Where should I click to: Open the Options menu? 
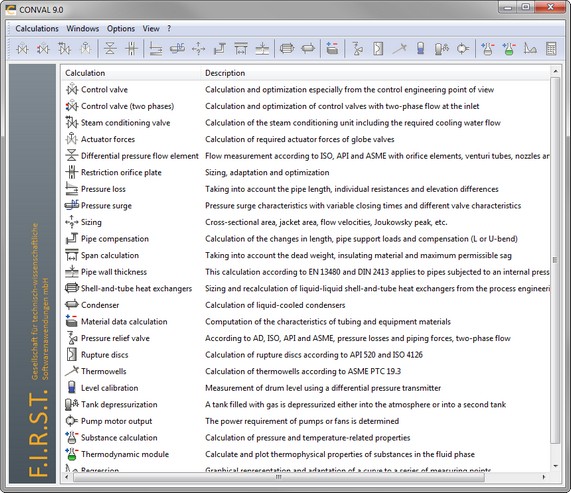click(121, 28)
